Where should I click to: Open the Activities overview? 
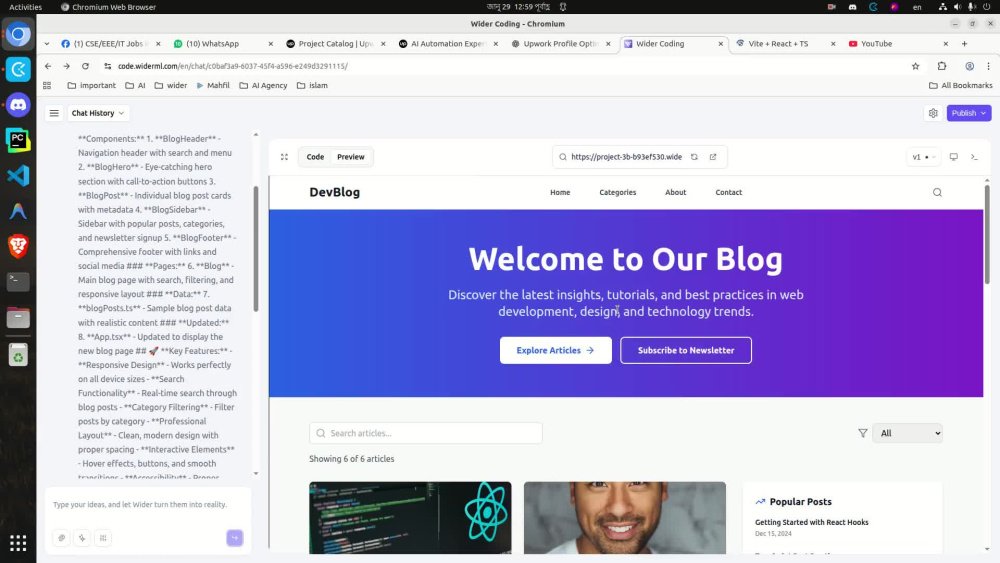(x=26, y=7)
